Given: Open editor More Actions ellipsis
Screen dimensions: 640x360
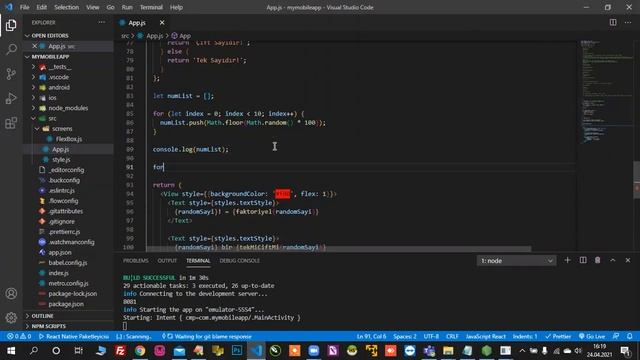Looking at the screenshot, I should pyautogui.click(x=628, y=22).
